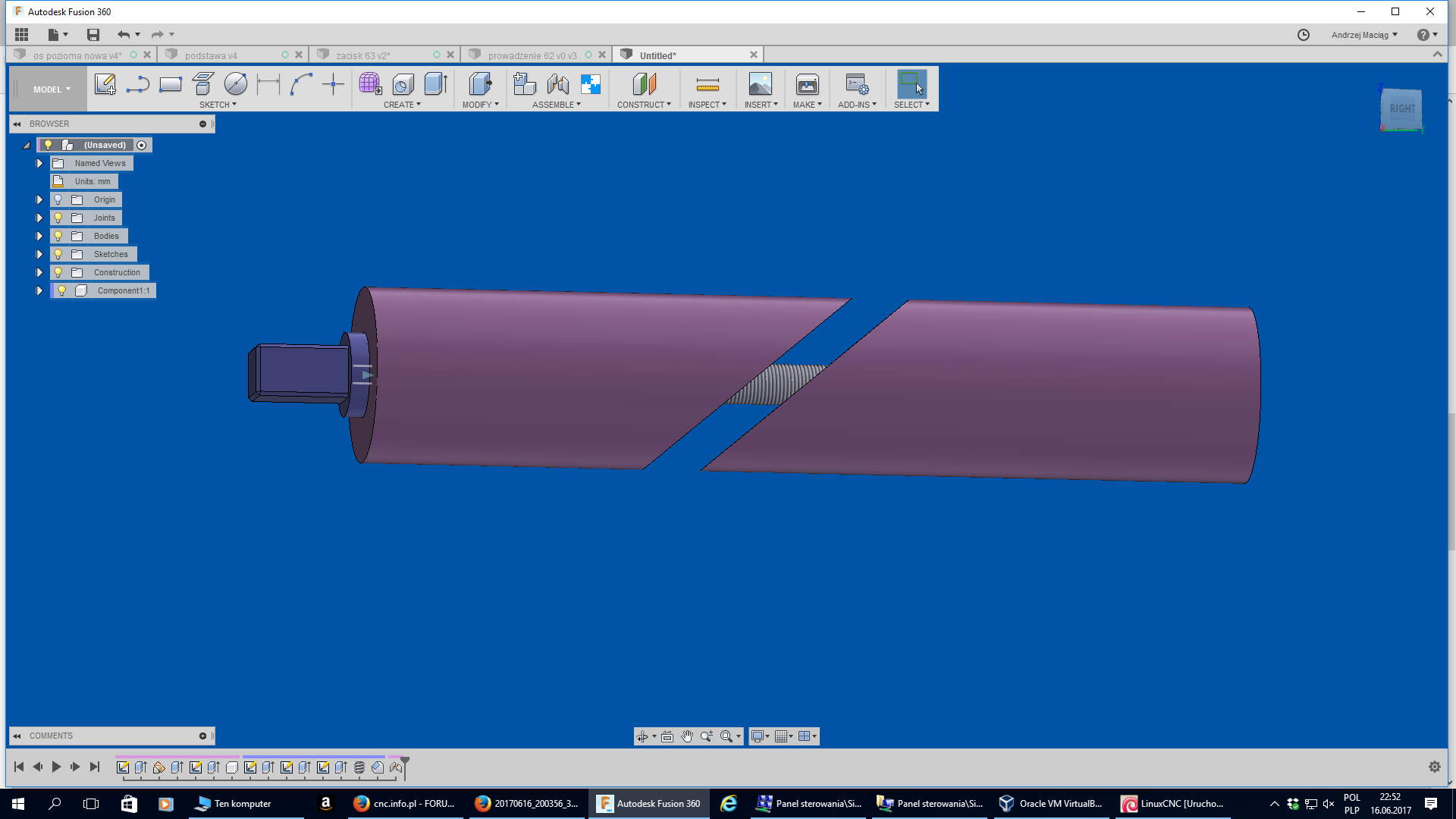
Task: Toggle visibility bulb for Joints
Action: coord(58,218)
